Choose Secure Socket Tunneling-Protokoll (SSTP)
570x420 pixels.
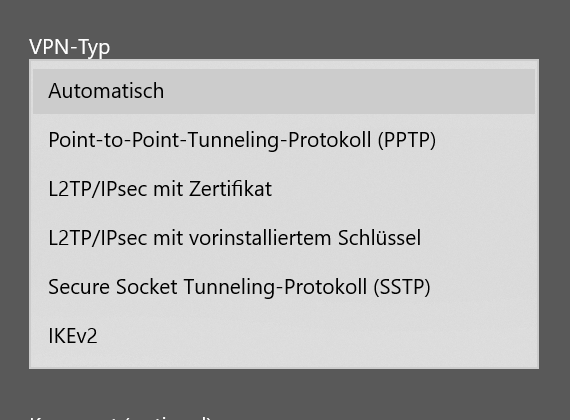(284, 287)
